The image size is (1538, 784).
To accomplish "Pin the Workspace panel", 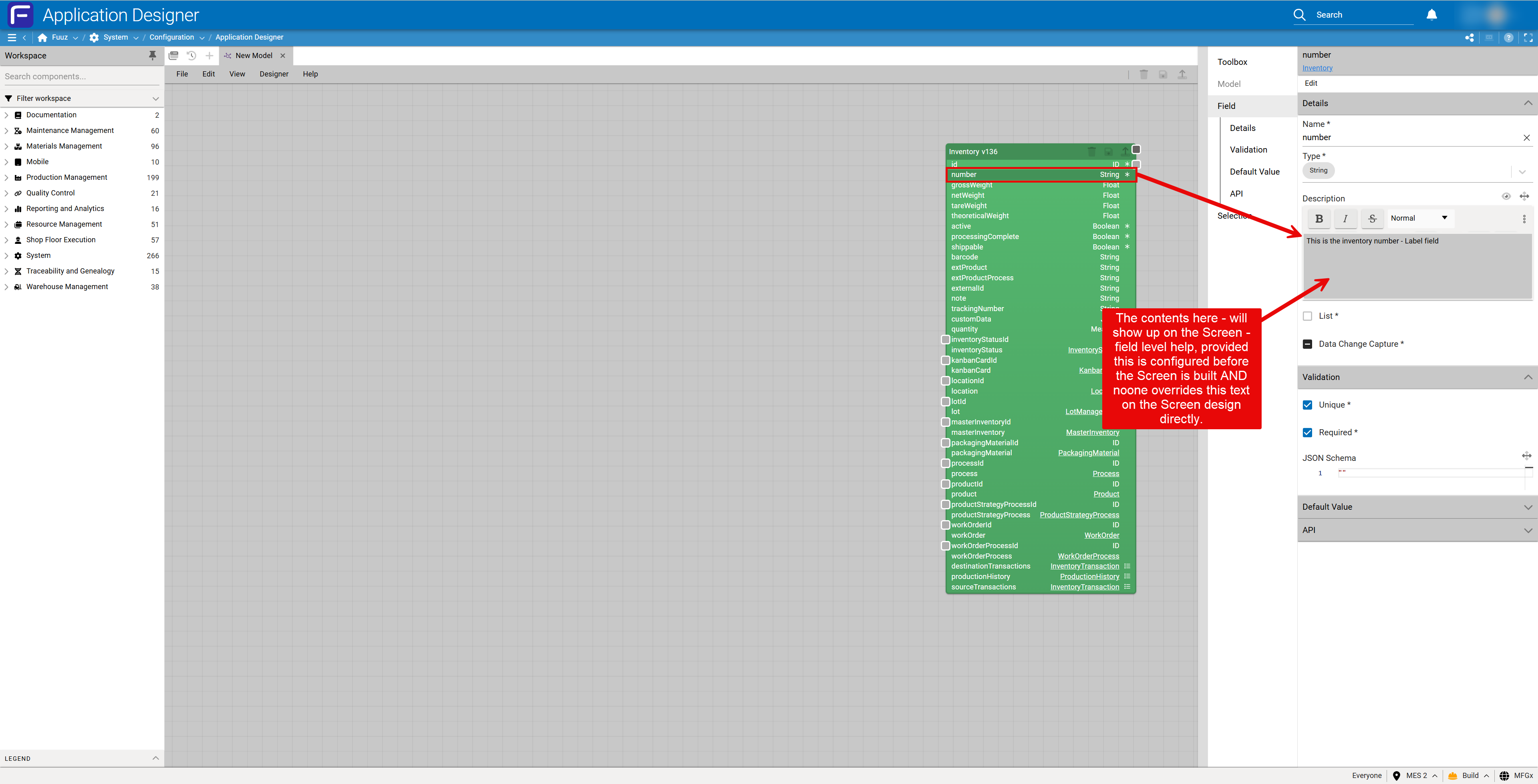I will [x=152, y=56].
